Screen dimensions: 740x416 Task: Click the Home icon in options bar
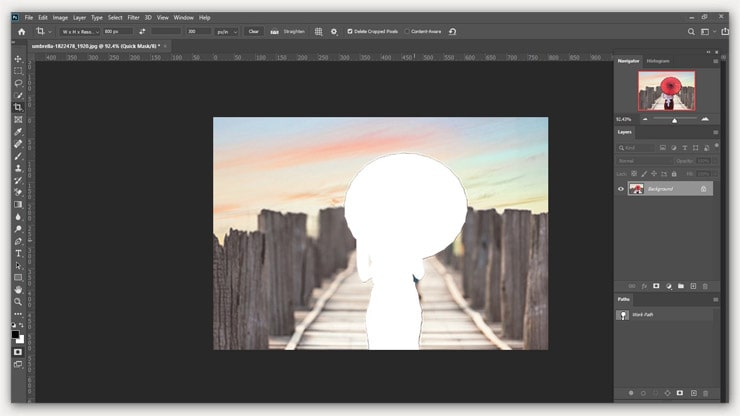click(x=21, y=32)
